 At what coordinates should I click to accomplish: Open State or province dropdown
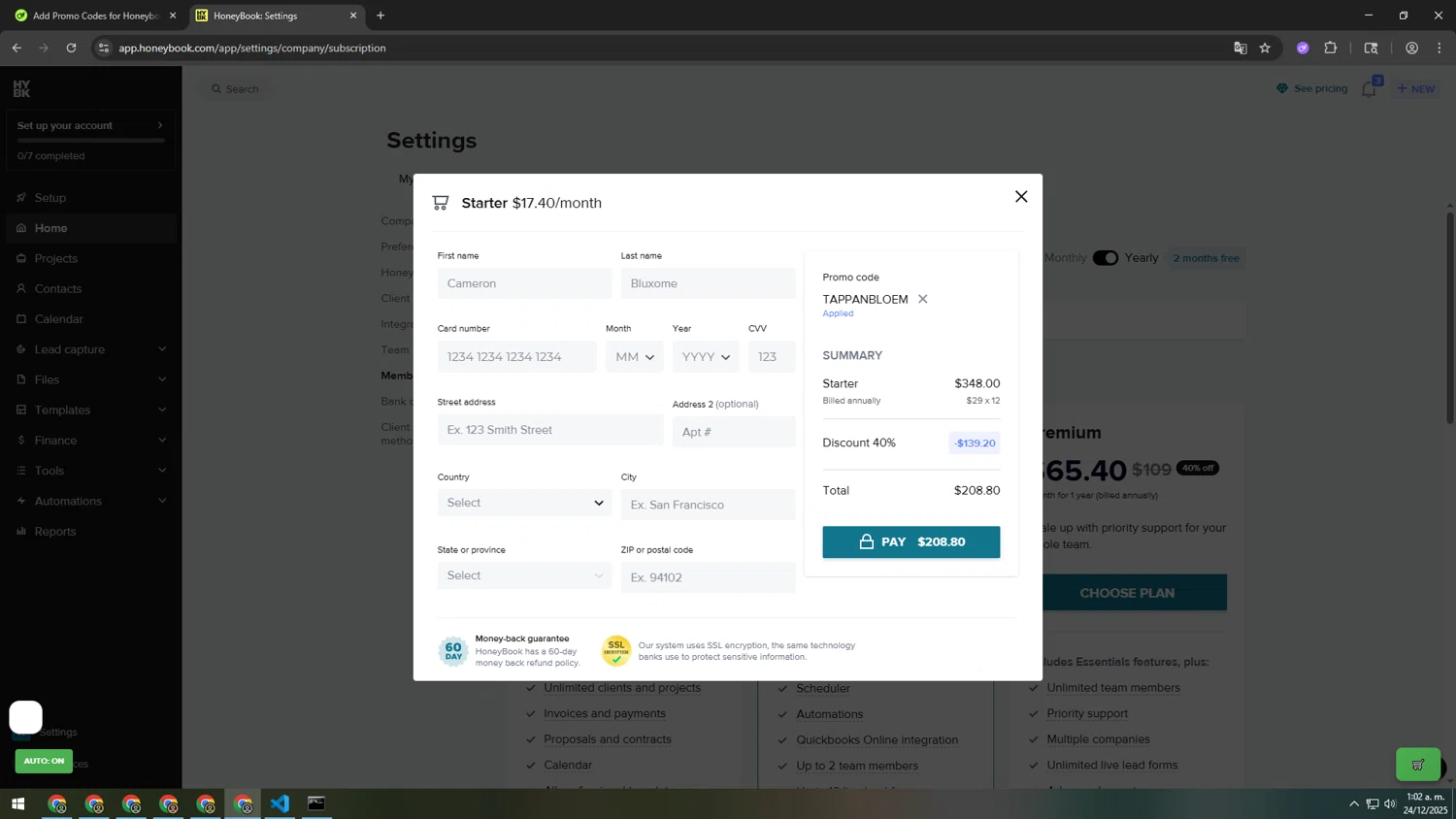click(524, 575)
